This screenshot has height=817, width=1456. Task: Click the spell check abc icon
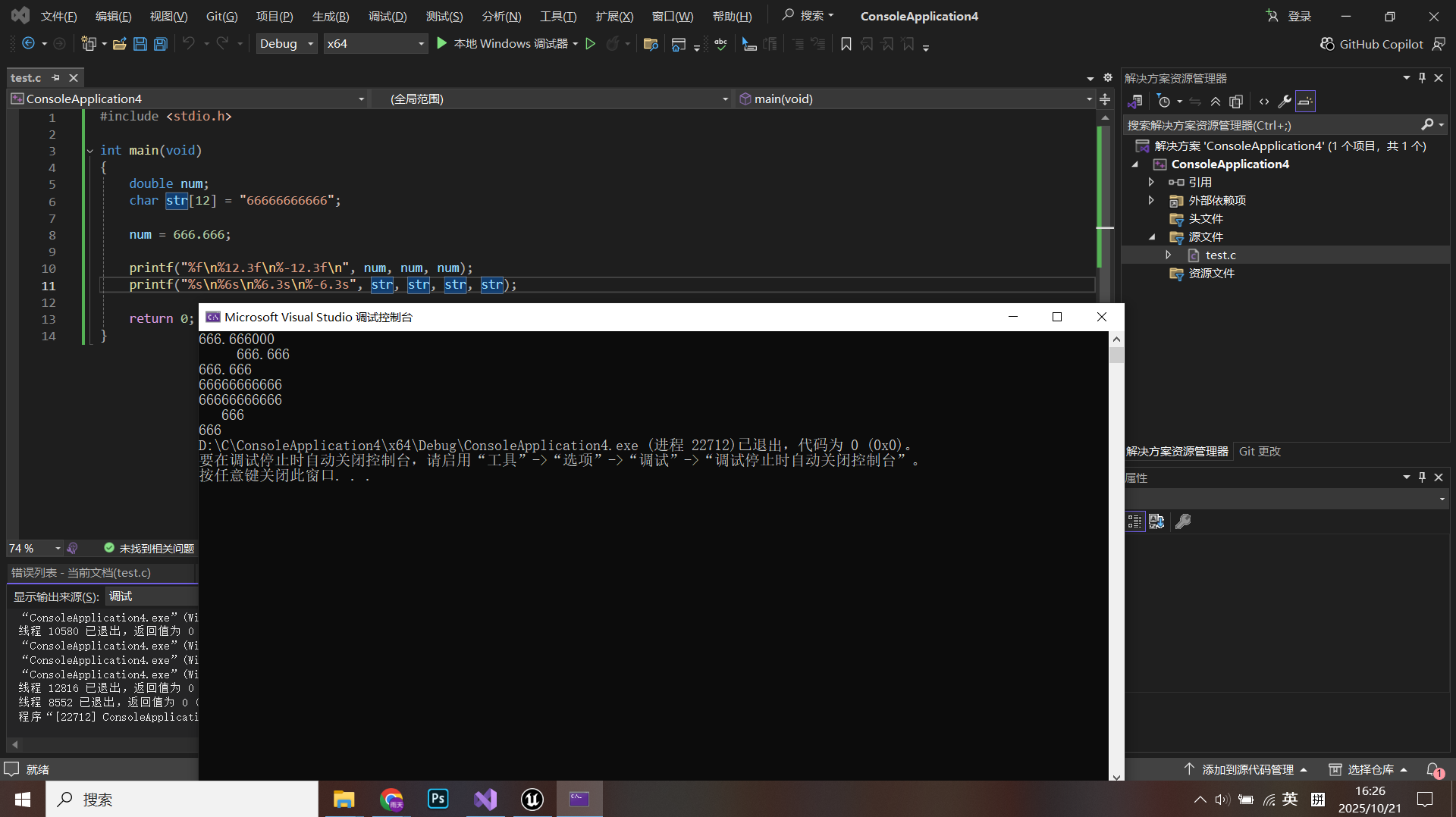(720, 44)
